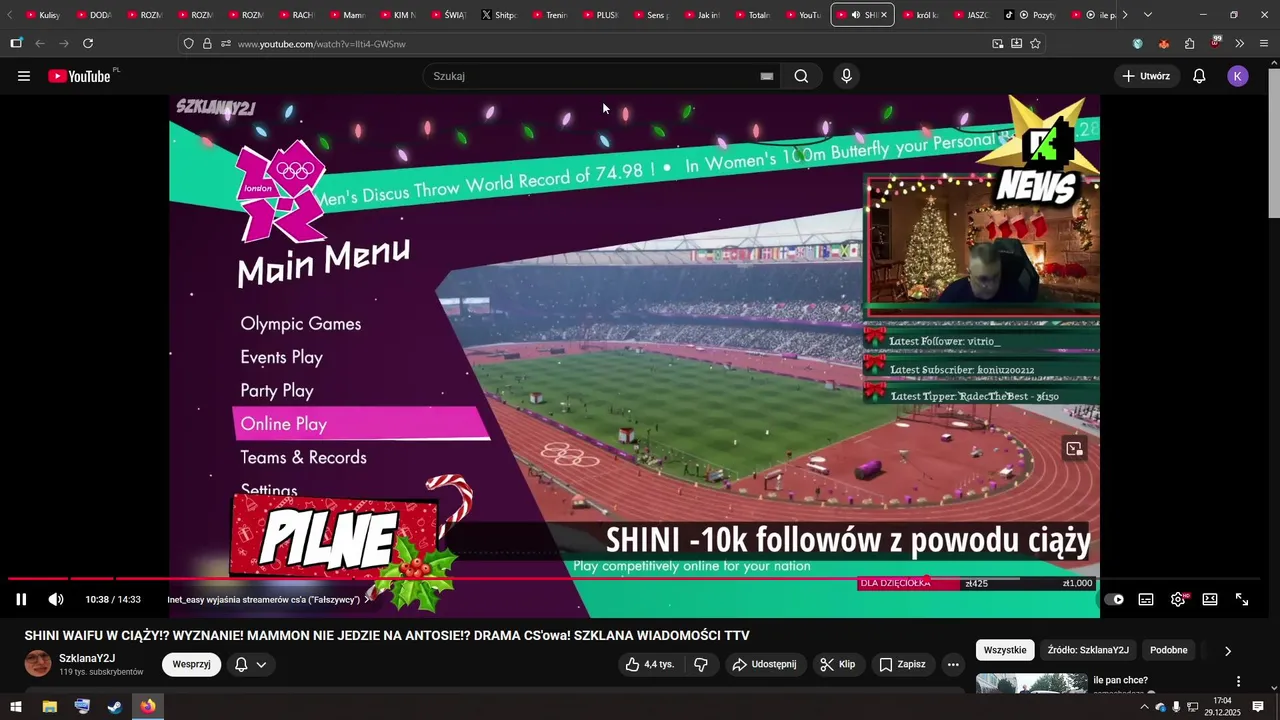Open options for 'ile pan chce?' video
The image size is (1280, 720).
click(1238, 682)
